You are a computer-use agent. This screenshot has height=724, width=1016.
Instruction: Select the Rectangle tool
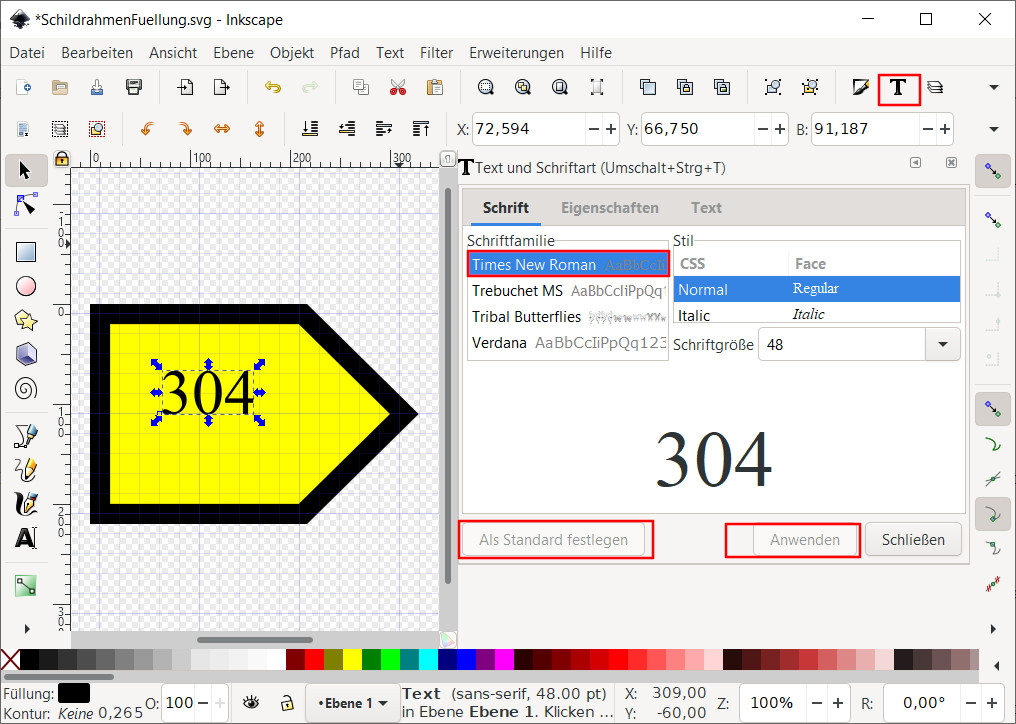(x=26, y=252)
